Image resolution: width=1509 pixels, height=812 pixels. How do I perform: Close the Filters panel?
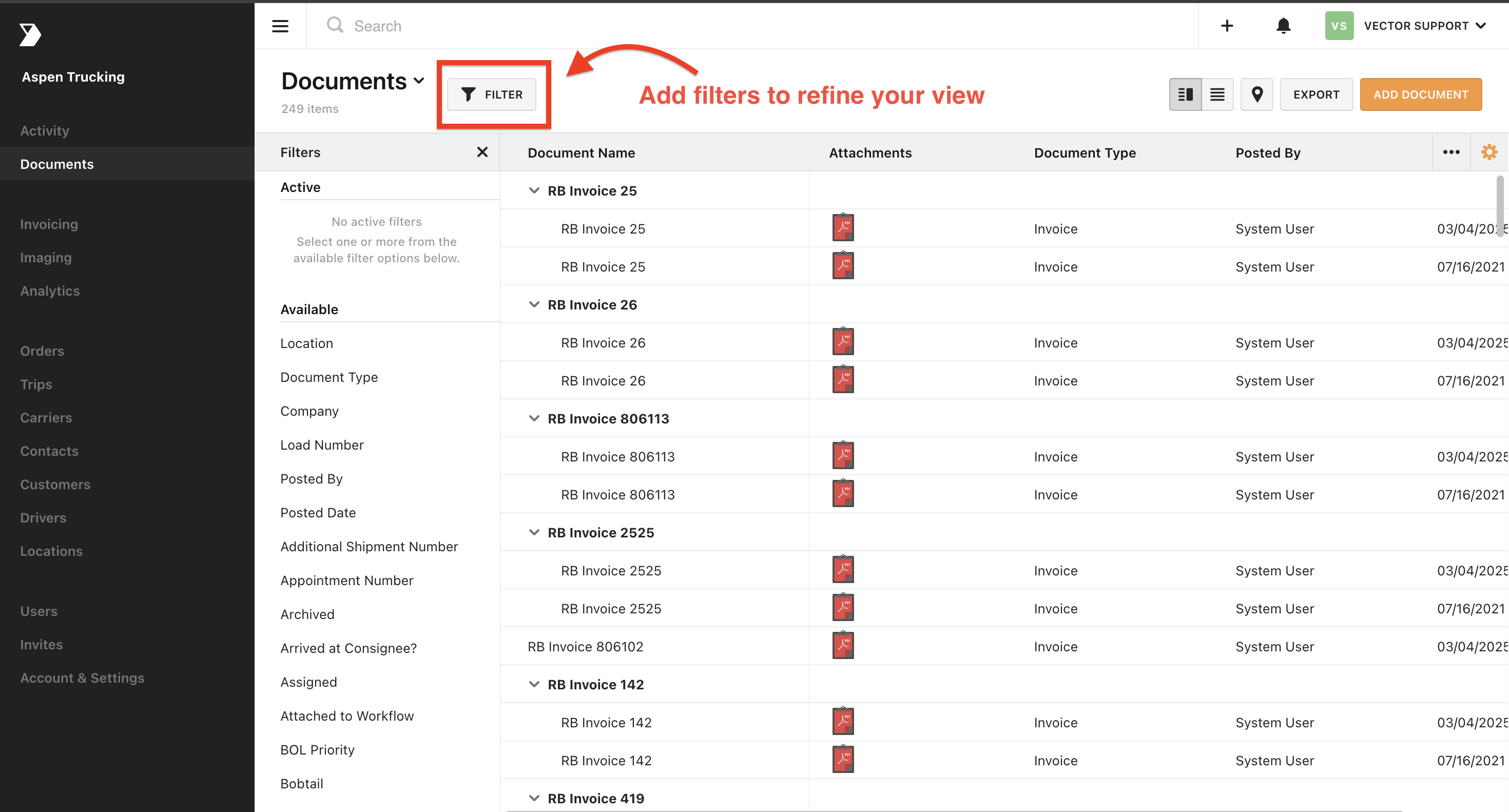482,152
